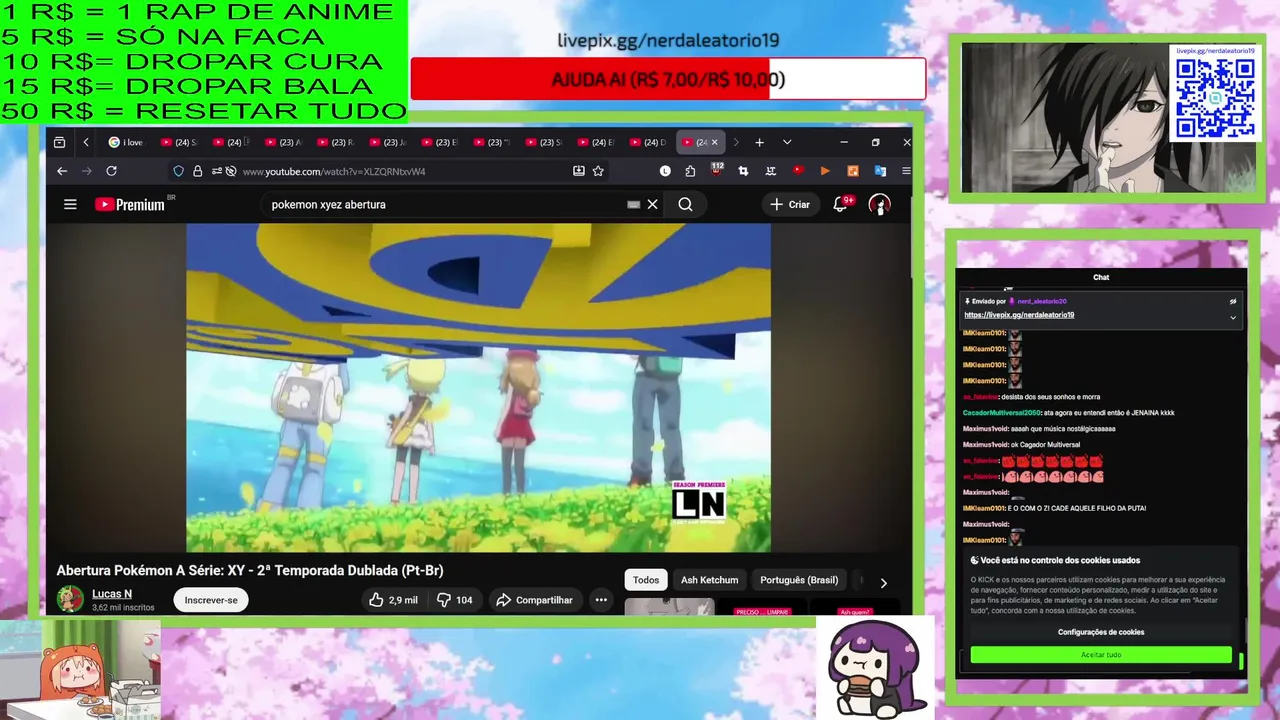This screenshot has width=1280, height=720.
Task: Go back in browser history
Action: point(62,171)
